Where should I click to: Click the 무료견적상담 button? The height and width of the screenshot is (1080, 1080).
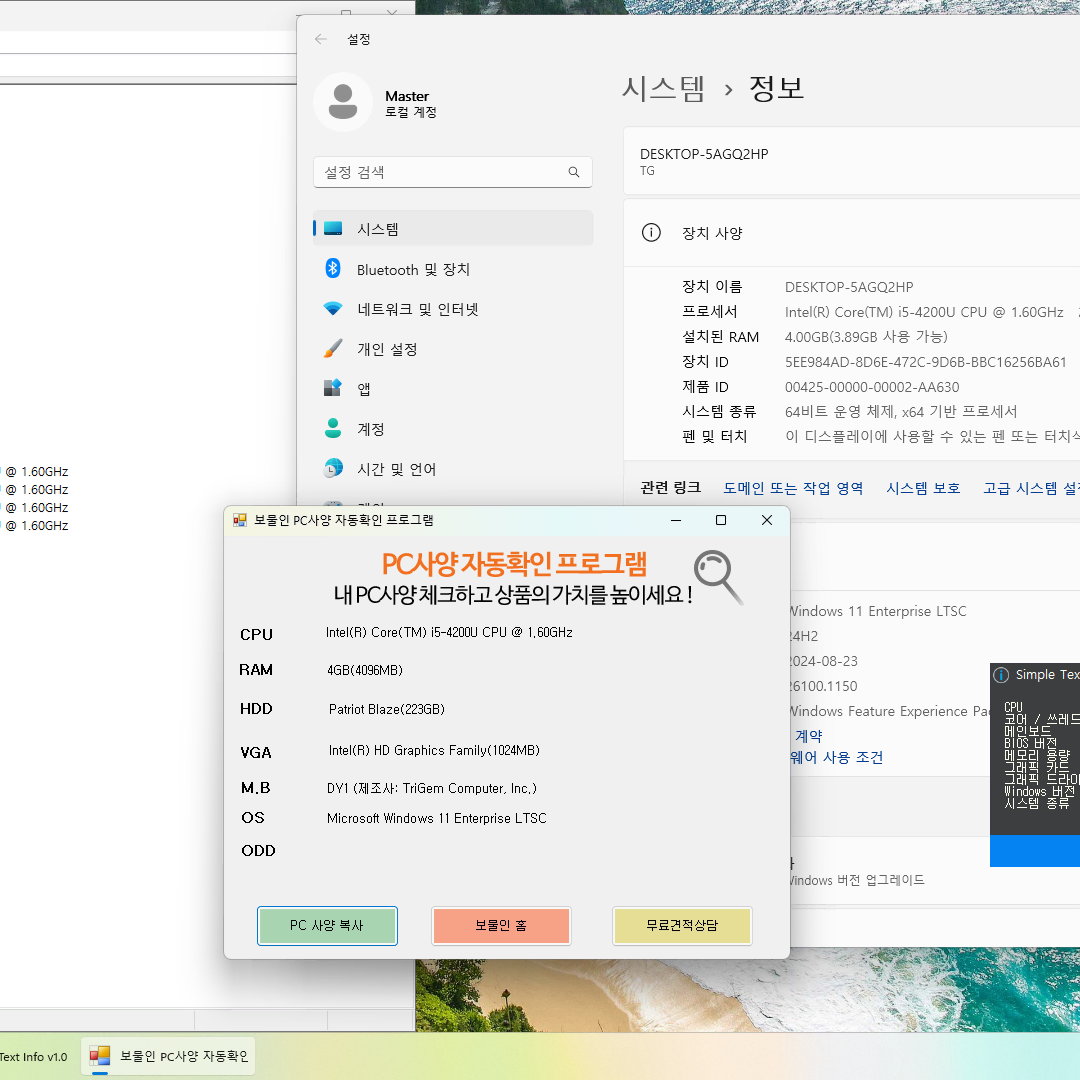tap(682, 926)
